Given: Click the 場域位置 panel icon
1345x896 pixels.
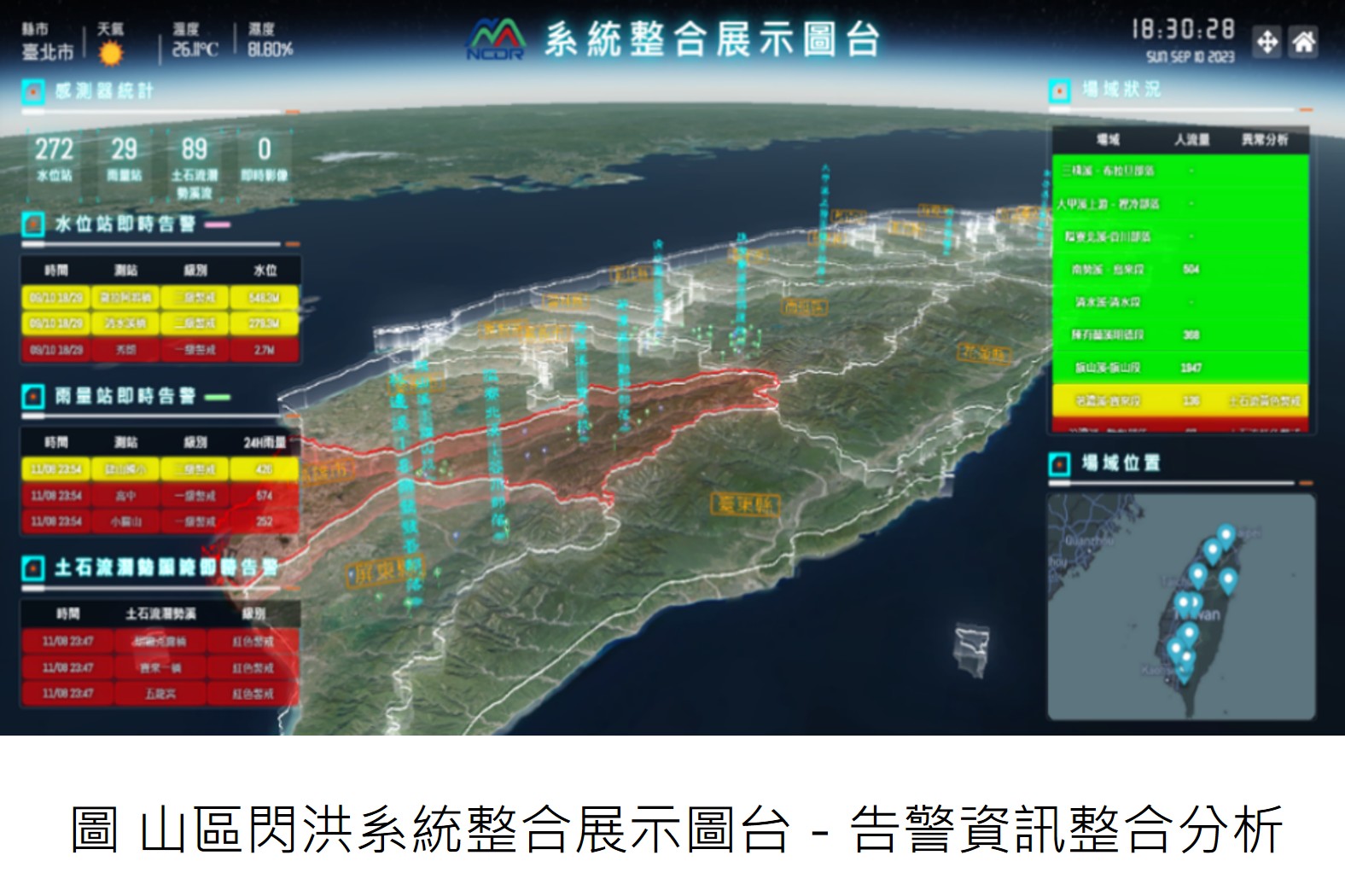Looking at the screenshot, I should pyautogui.click(x=1059, y=463).
